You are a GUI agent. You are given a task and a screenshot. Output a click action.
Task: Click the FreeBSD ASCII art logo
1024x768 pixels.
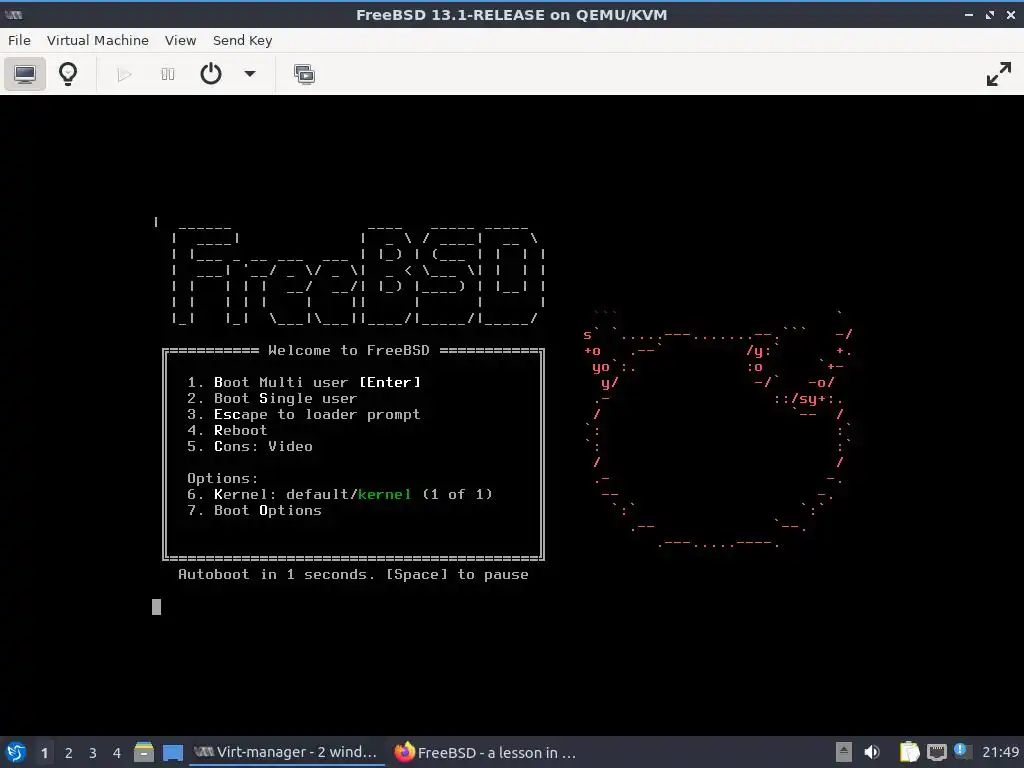pyautogui.click(x=357, y=274)
